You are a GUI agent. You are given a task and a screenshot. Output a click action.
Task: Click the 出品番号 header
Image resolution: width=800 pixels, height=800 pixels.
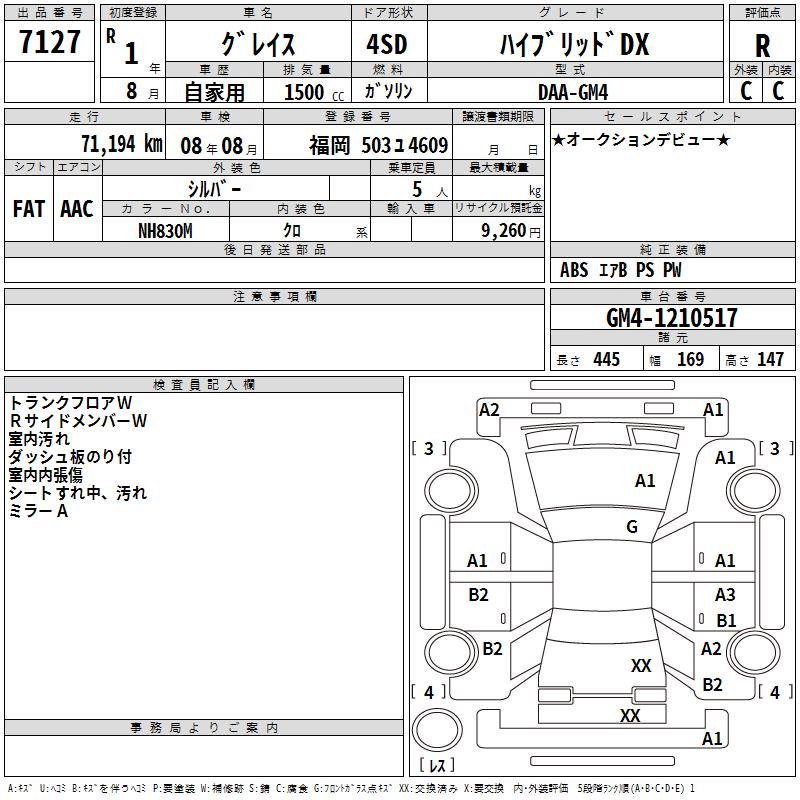click(x=49, y=13)
